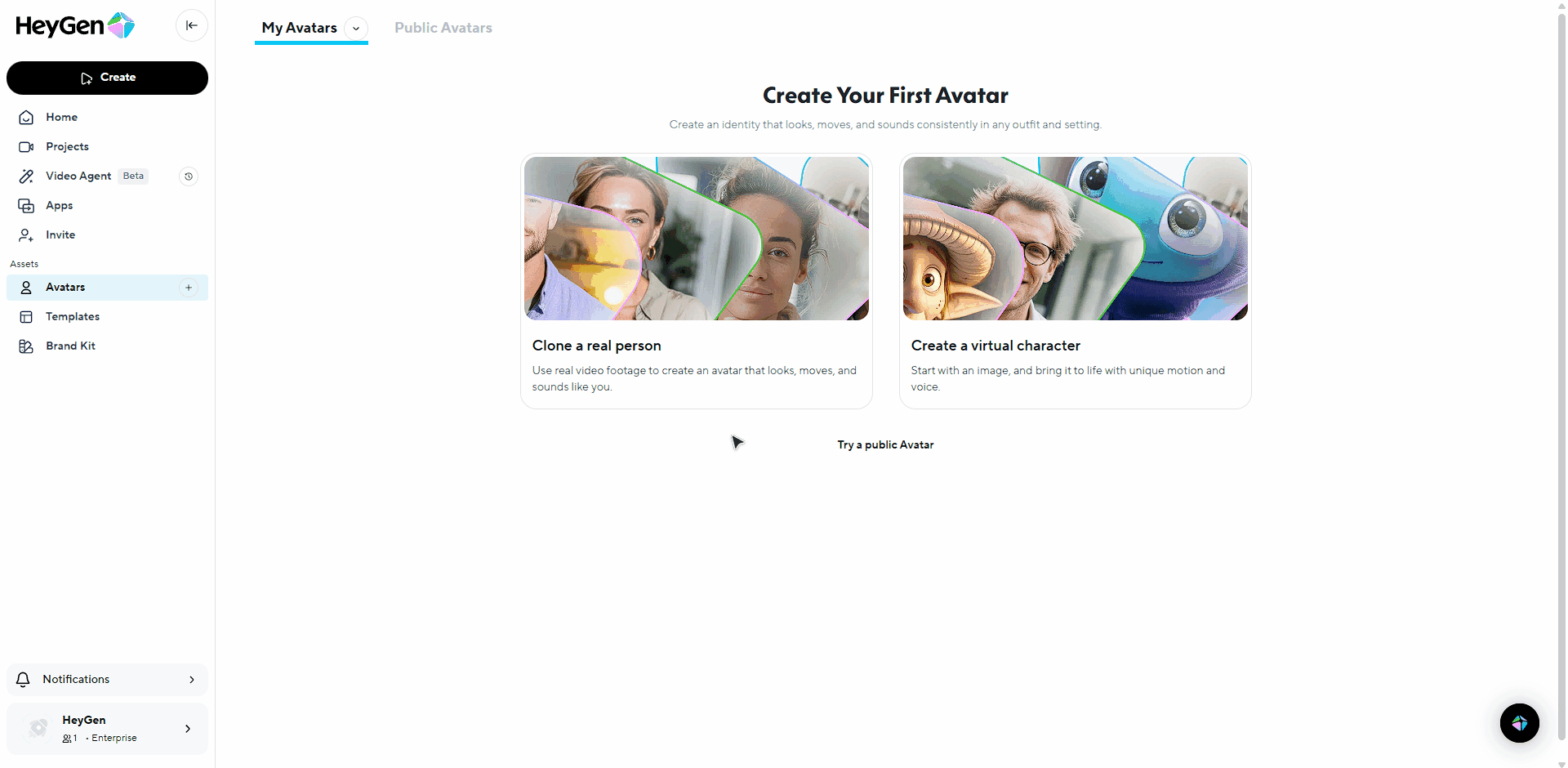Expand the HeyGen Enterprise workspace menu

click(107, 728)
